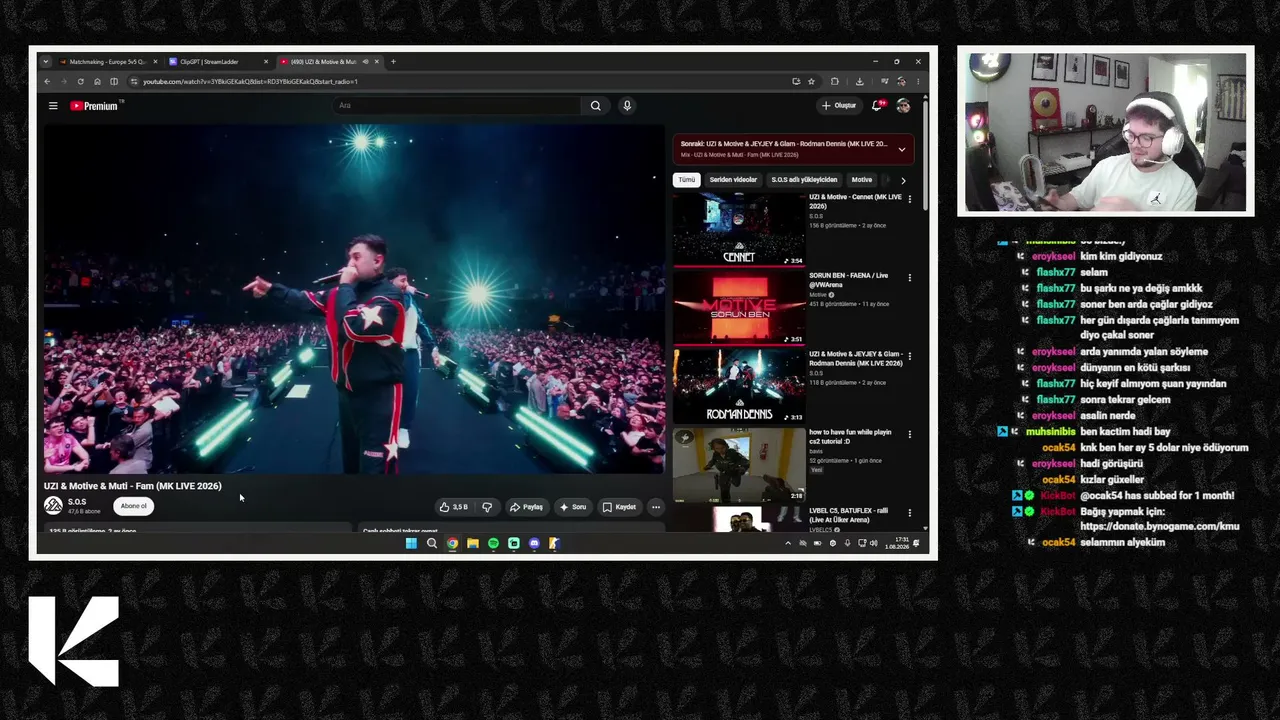Reload the page in Chrome

tap(80, 81)
